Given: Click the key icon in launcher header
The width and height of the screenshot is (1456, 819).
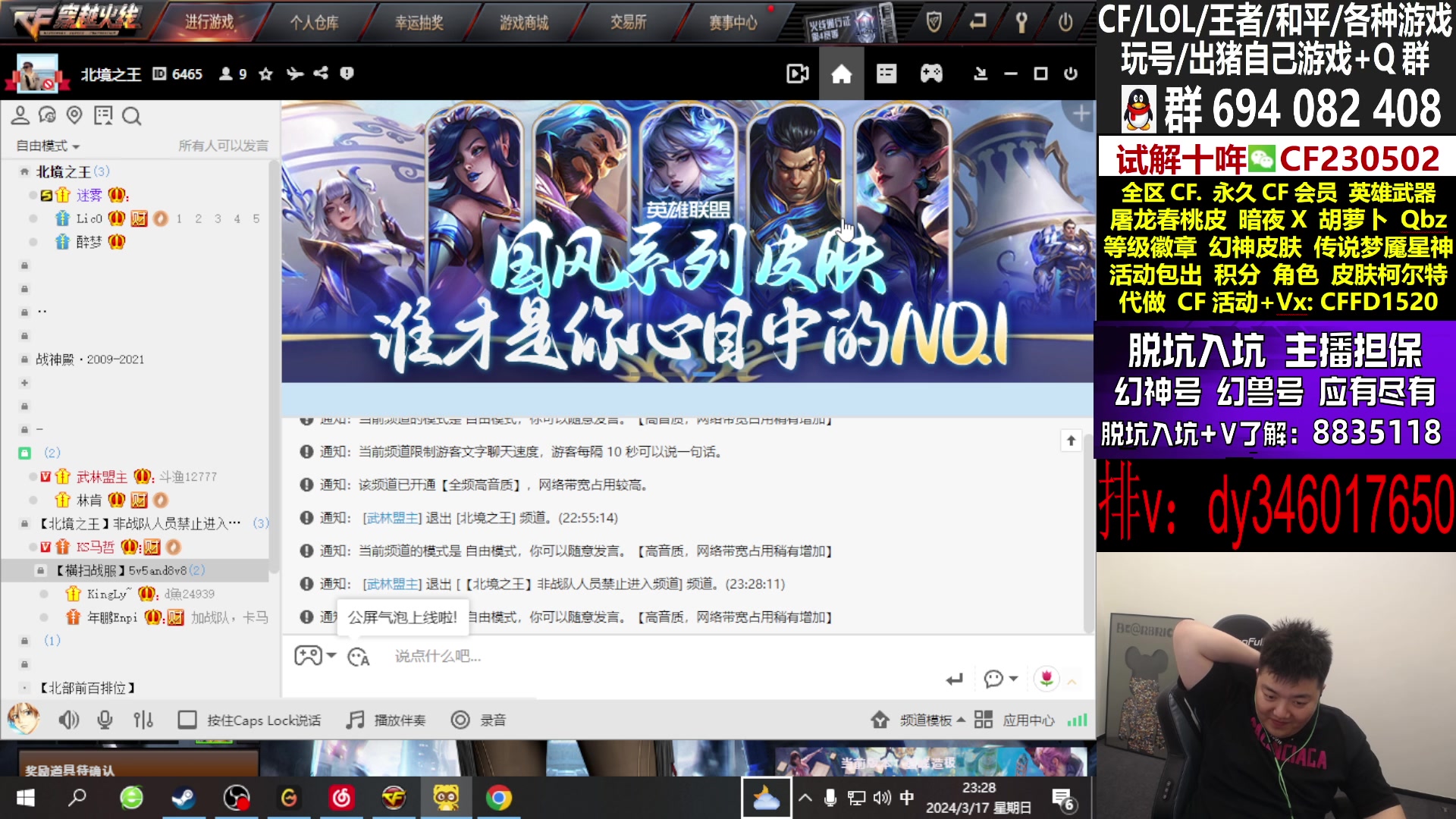Looking at the screenshot, I should [x=1021, y=23].
